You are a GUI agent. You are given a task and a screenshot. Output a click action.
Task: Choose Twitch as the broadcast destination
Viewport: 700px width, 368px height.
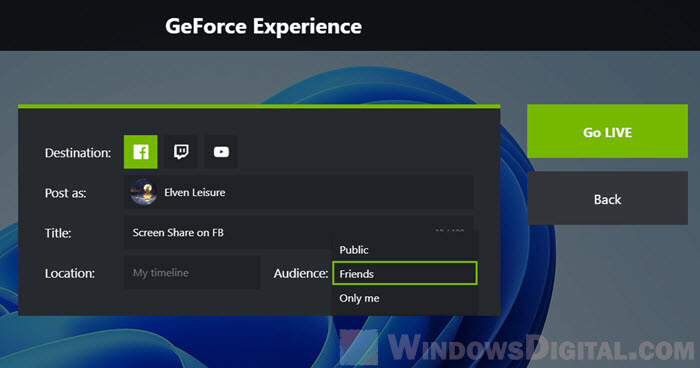[x=181, y=152]
